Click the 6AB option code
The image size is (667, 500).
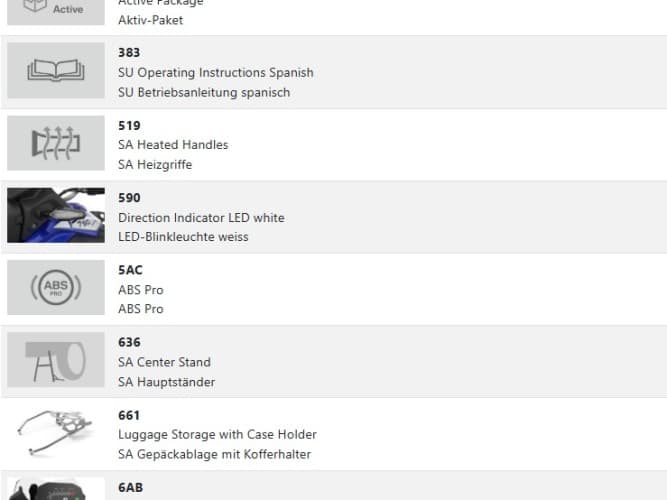click(x=130, y=487)
